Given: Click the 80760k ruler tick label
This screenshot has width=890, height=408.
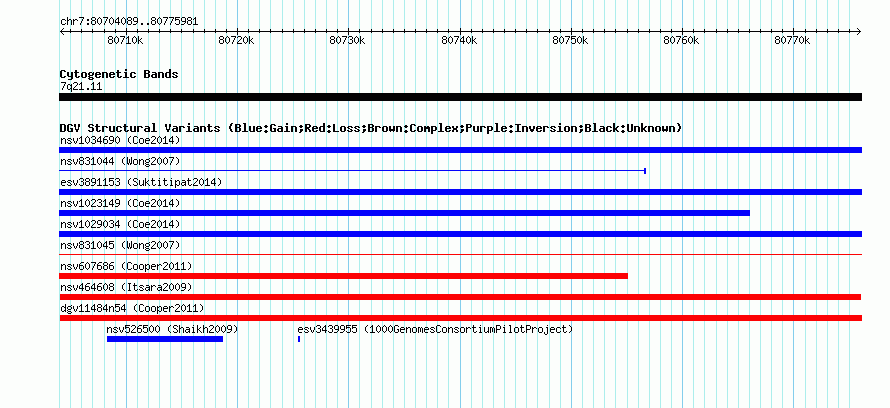Looking at the screenshot, I should pyautogui.click(x=682, y=41).
